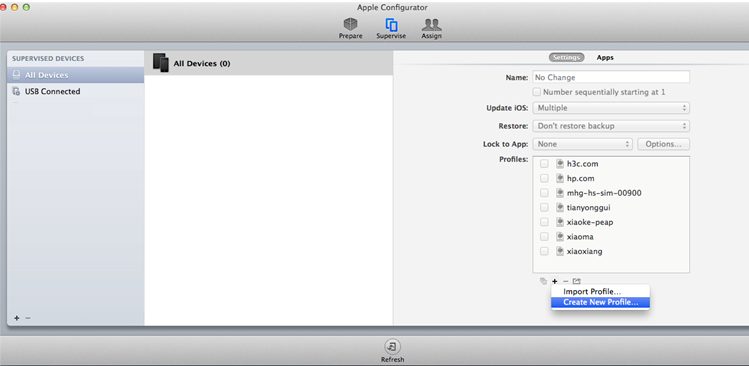This screenshot has width=749, height=366.
Task: Open the Lock to App dropdown
Action: point(582,144)
